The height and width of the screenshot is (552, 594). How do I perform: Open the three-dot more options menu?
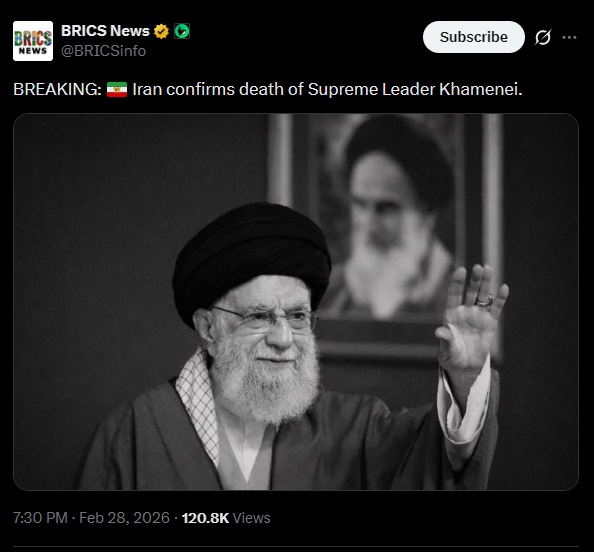point(569,37)
